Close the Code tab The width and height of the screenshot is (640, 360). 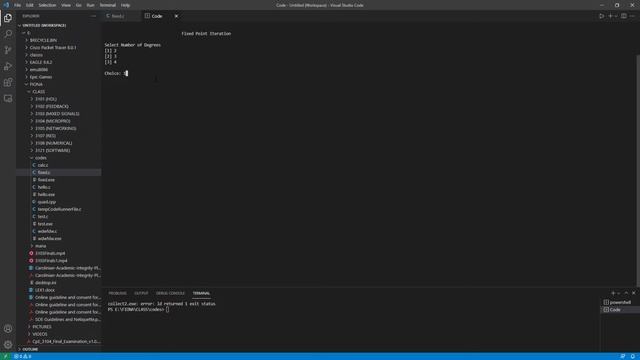(176, 16)
